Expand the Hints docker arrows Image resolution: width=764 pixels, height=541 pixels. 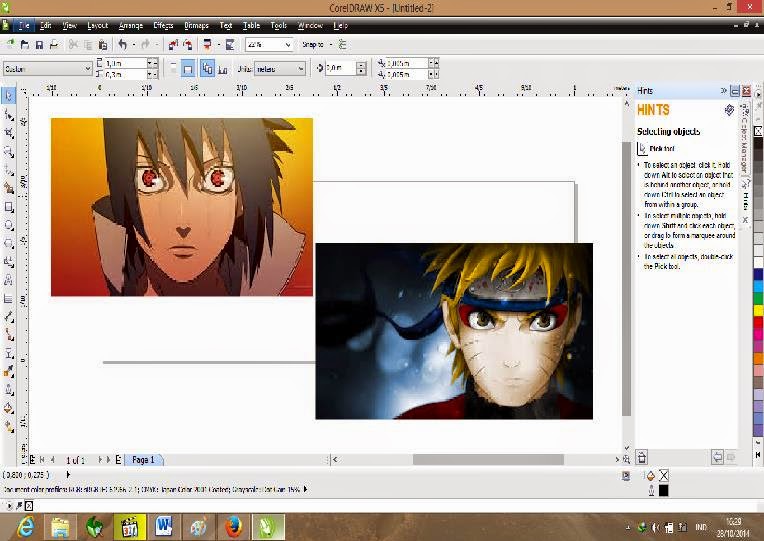tap(723, 91)
